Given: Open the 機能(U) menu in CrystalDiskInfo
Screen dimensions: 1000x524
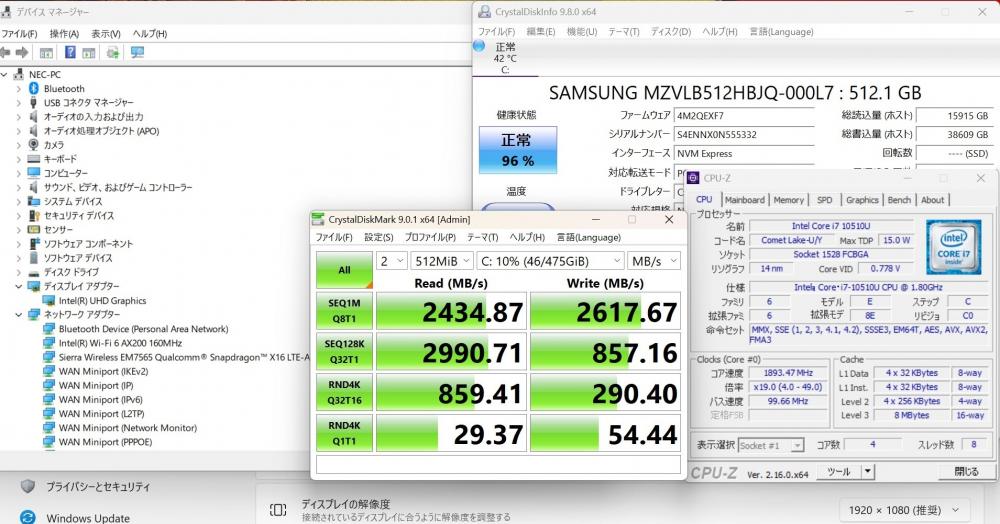Looking at the screenshot, I should (582, 31).
